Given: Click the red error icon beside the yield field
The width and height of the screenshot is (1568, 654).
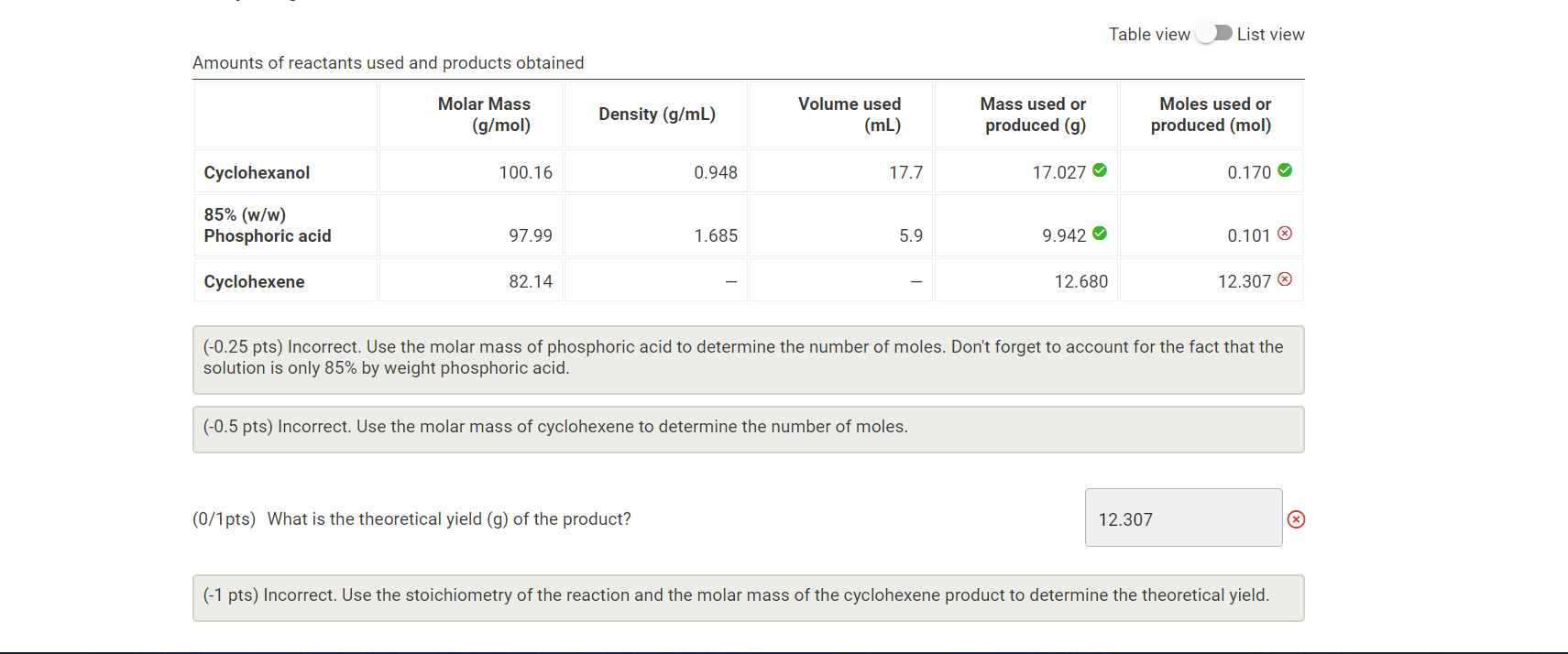Looking at the screenshot, I should click(1297, 518).
